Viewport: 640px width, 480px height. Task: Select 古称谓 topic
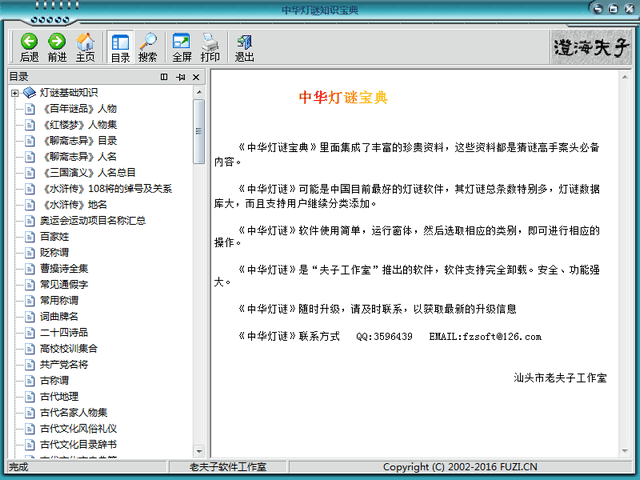54,380
